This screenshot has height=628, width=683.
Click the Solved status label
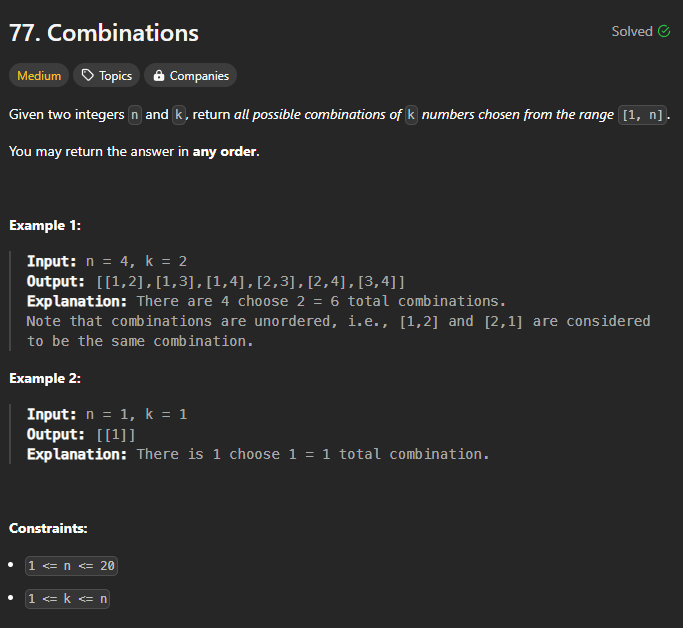[x=632, y=31]
